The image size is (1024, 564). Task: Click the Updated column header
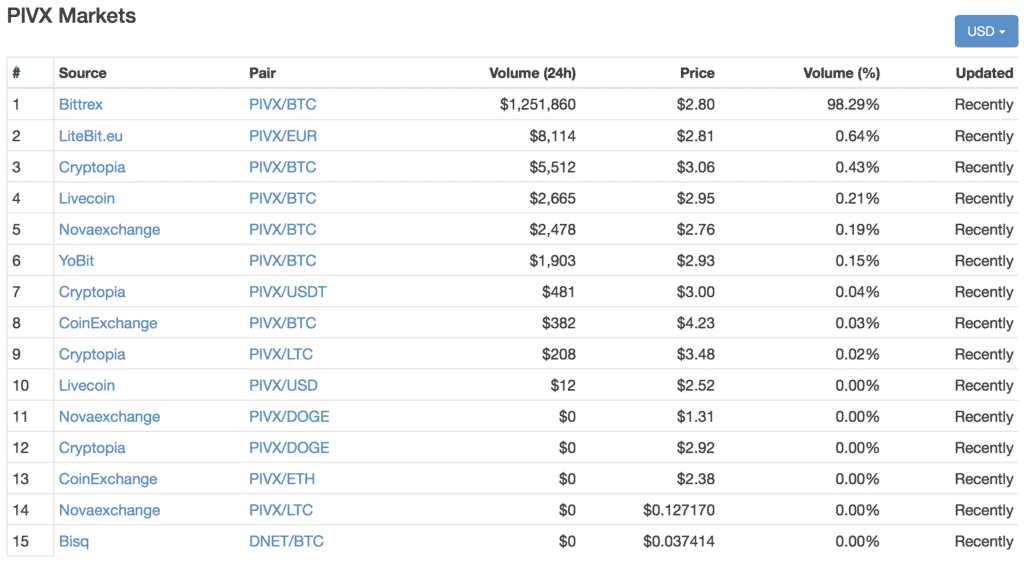(x=984, y=73)
